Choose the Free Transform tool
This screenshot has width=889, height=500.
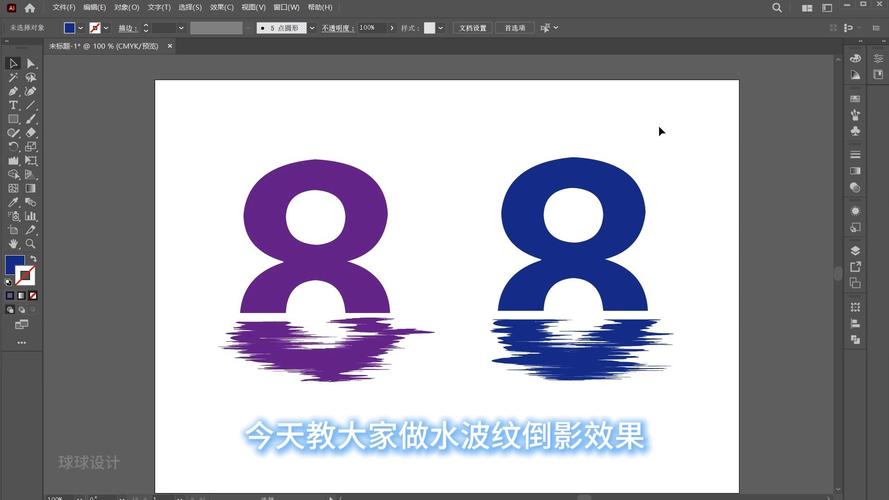pyautogui.click(x=31, y=160)
